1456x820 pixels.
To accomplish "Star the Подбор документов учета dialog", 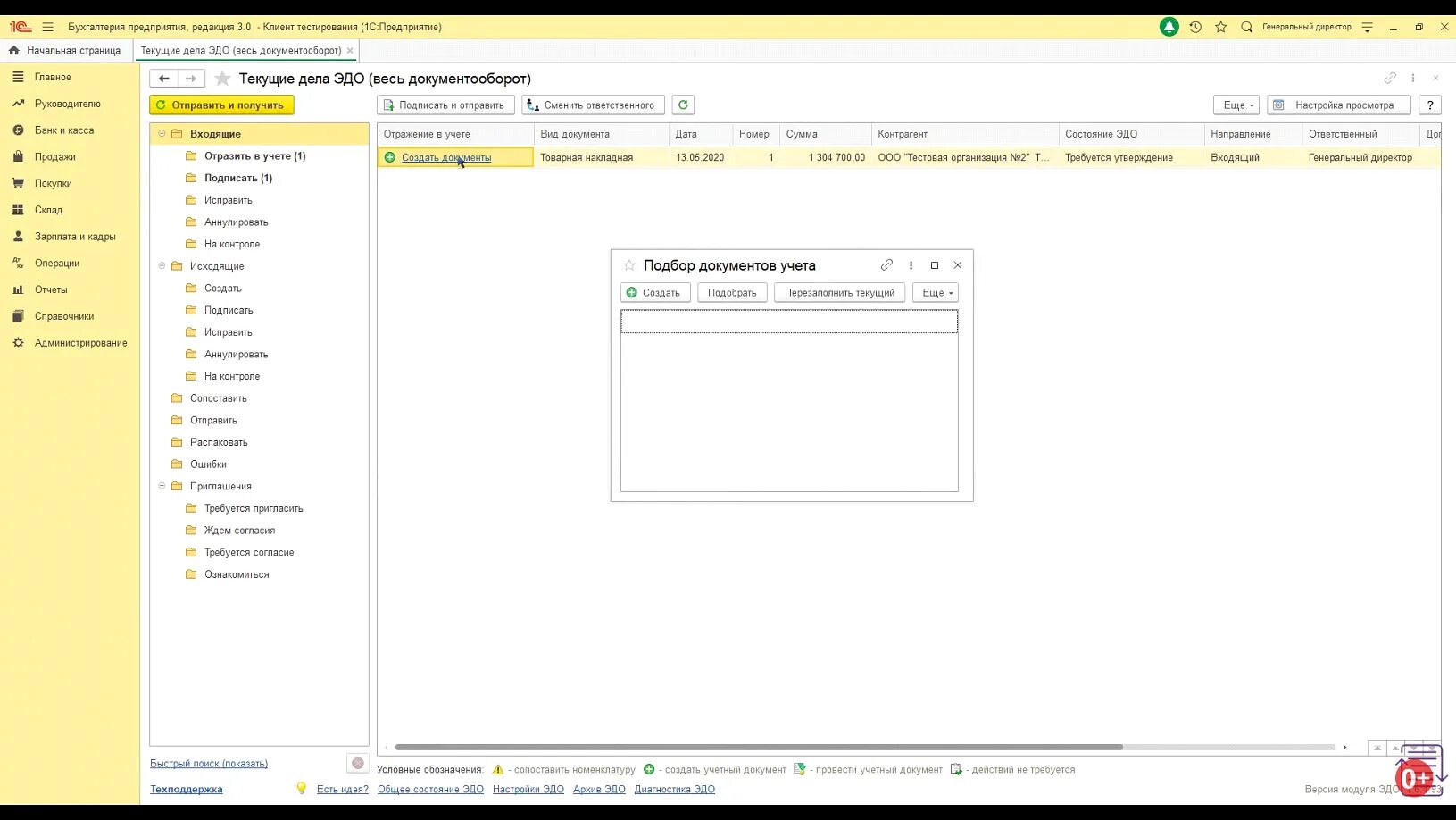I will coord(629,265).
